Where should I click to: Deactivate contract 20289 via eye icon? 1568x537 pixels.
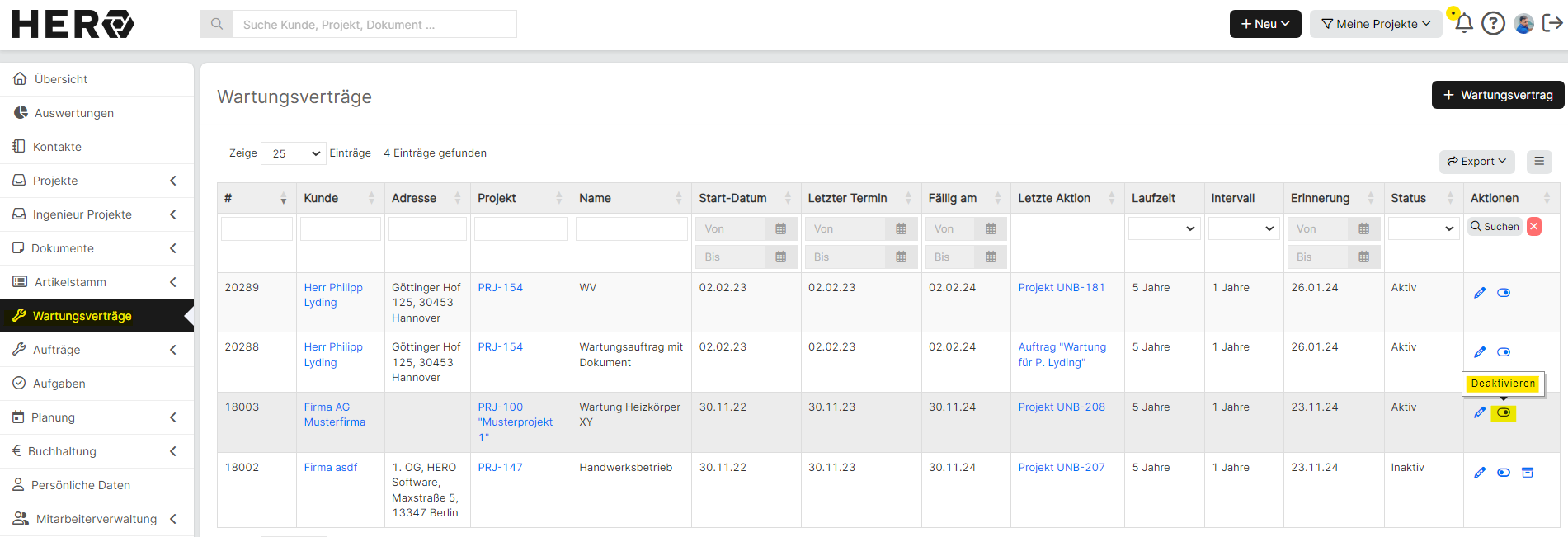(x=1504, y=293)
